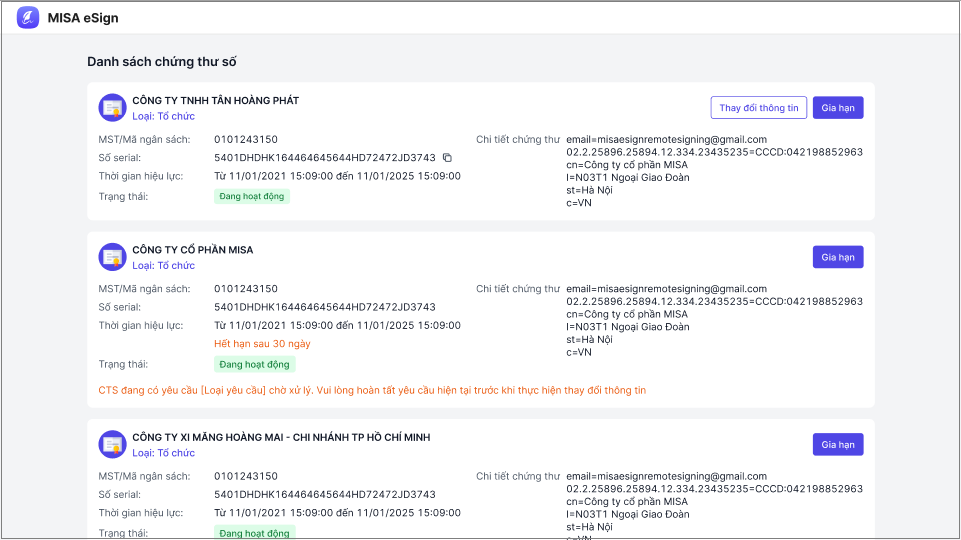Click Đang hoạt động status badge of Tân Hoàng Phát
This screenshot has width=961, height=540.
coord(252,196)
